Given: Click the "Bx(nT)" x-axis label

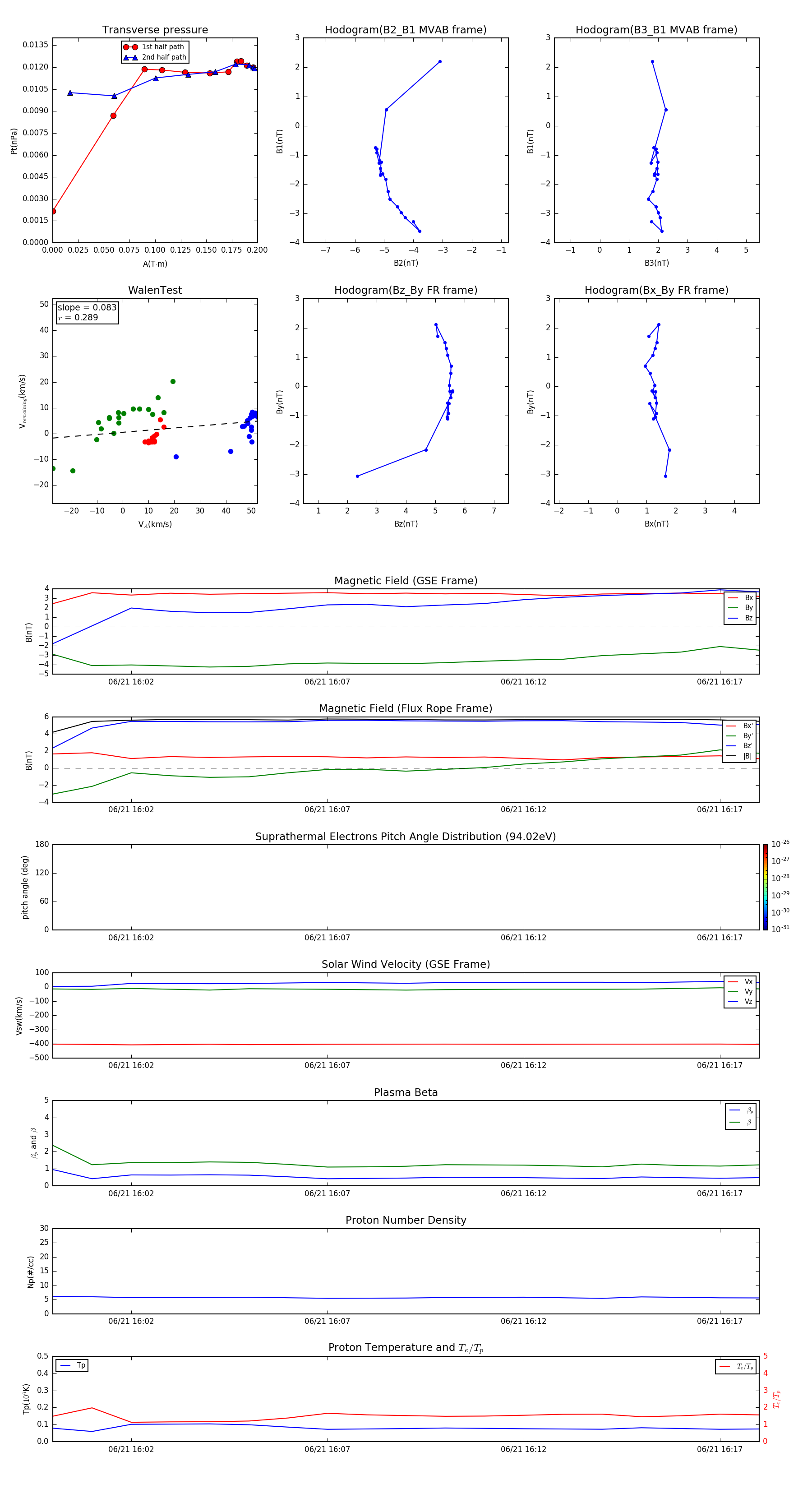Looking at the screenshot, I should 656,524.
